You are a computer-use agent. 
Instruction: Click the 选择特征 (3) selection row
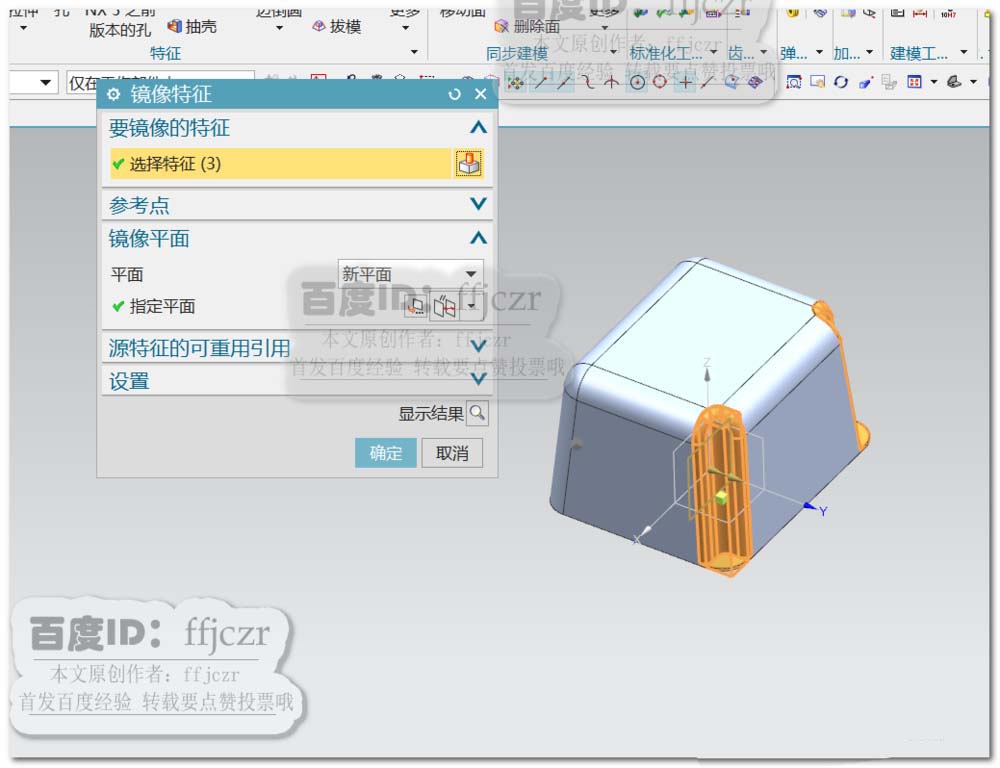coord(281,163)
